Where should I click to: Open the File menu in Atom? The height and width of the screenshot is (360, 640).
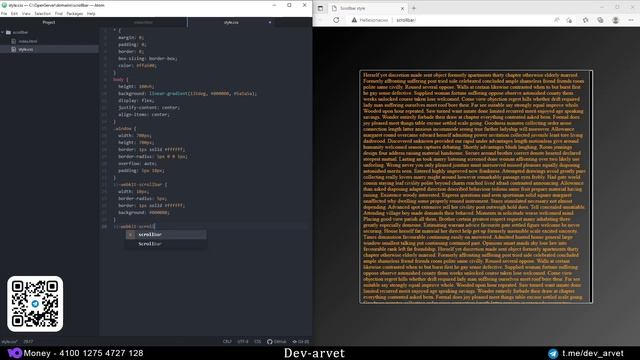[4, 13]
